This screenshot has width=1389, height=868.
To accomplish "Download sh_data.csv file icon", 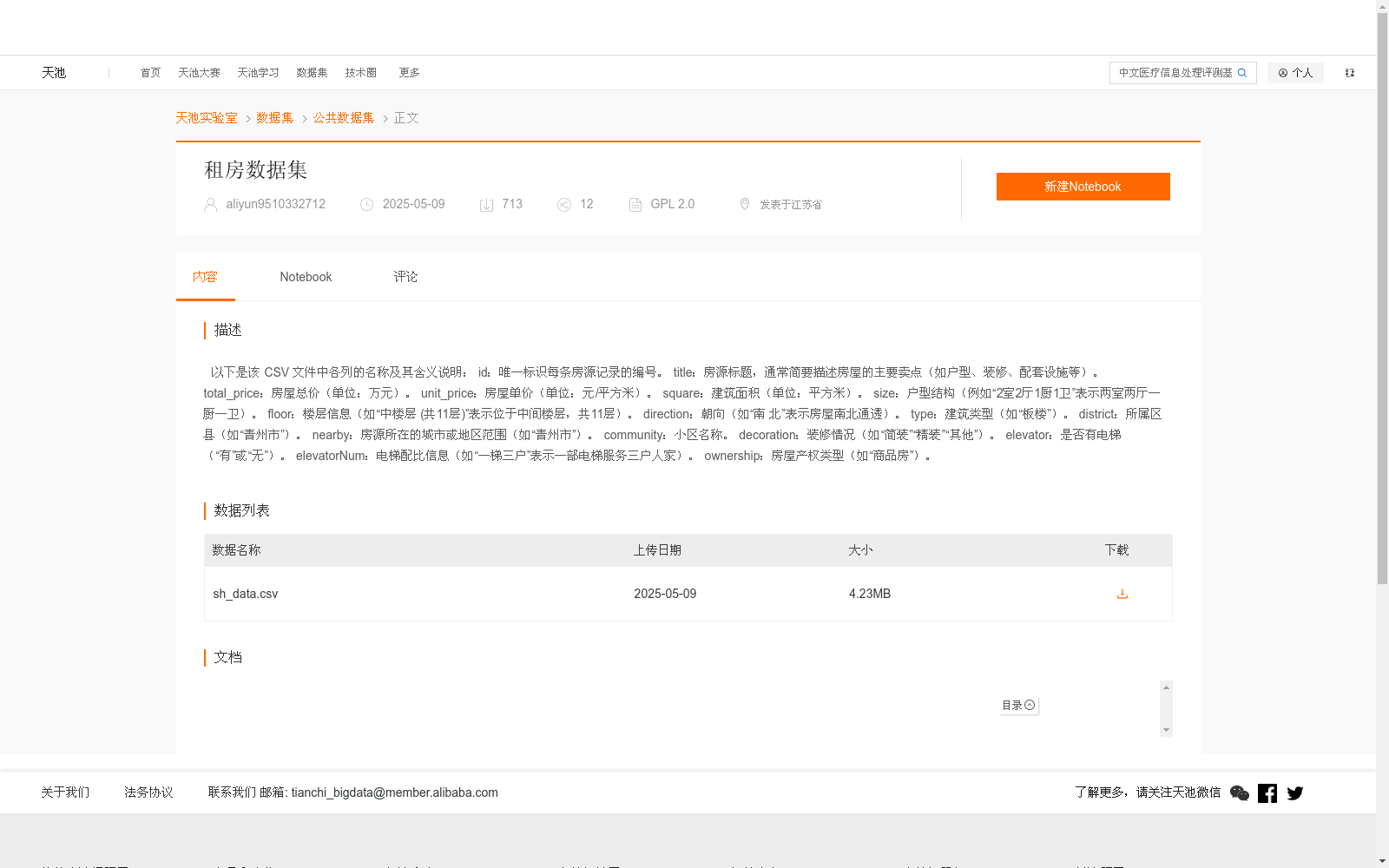I will click(1122, 594).
